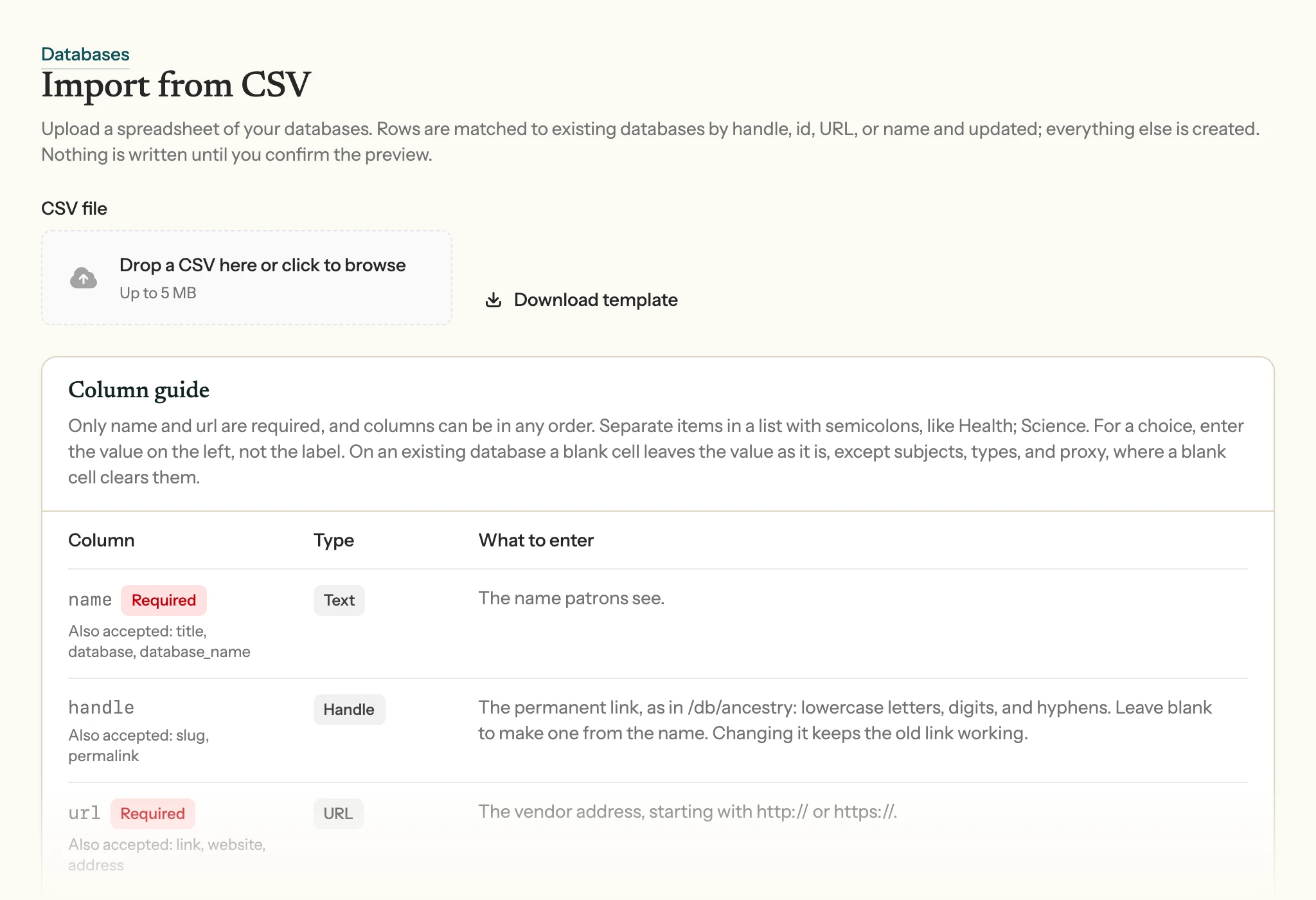This screenshot has width=1316, height=900.
Task: Click the CSV drop zone to browse
Action: click(247, 278)
